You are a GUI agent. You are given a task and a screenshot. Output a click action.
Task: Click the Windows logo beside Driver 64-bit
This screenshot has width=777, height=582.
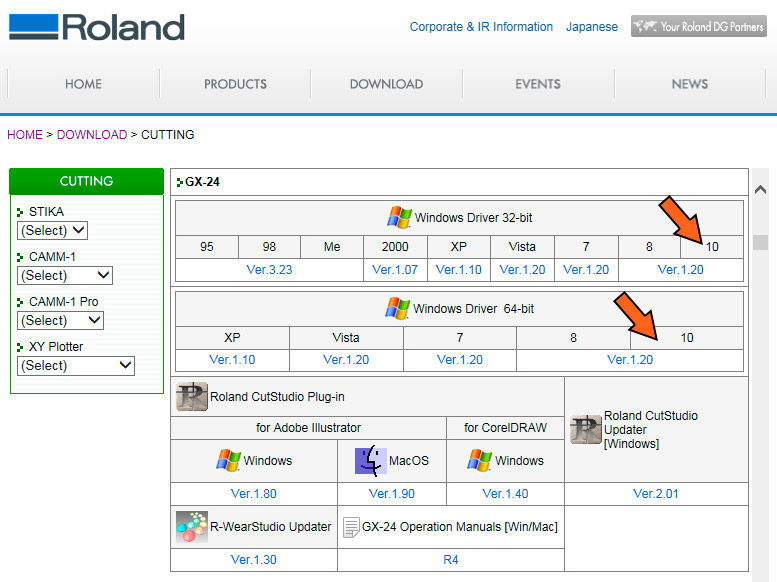click(397, 308)
